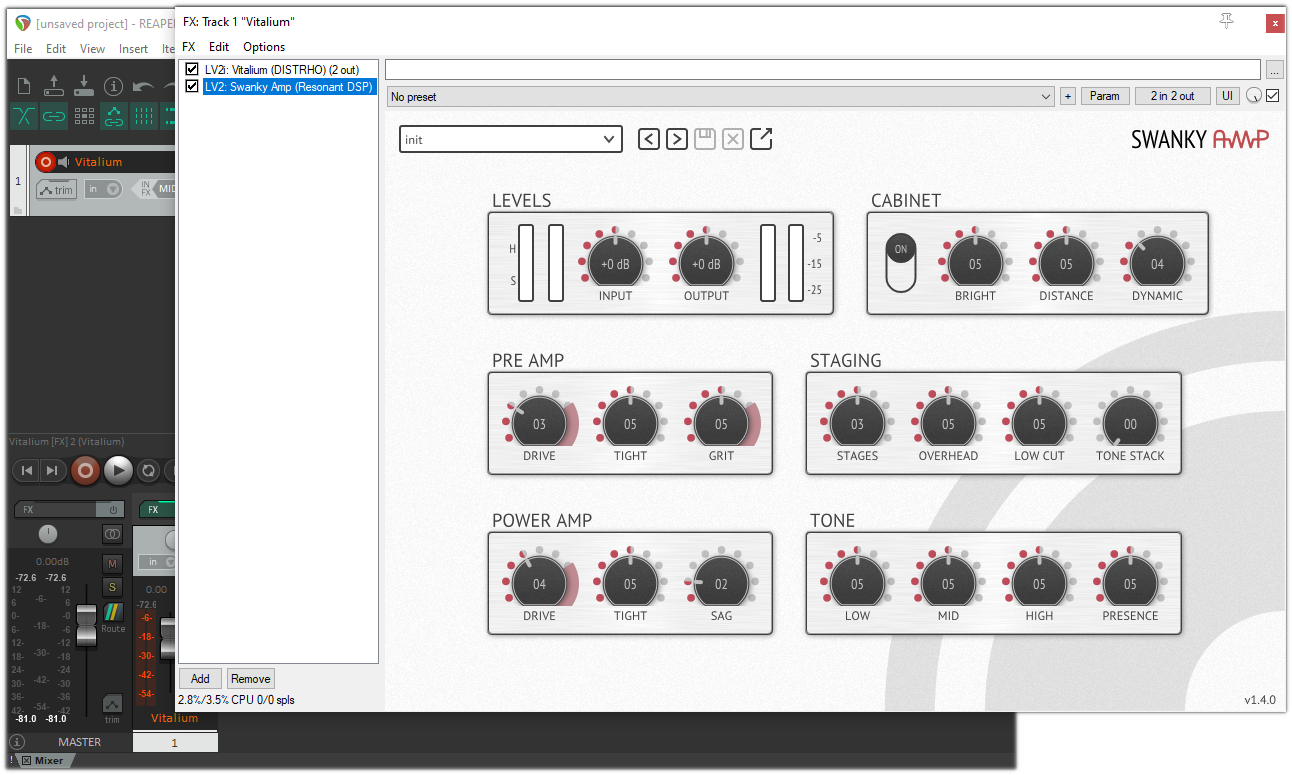
Task: Toggle grid lines icon in REAPER toolbar
Action: [144, 116]
